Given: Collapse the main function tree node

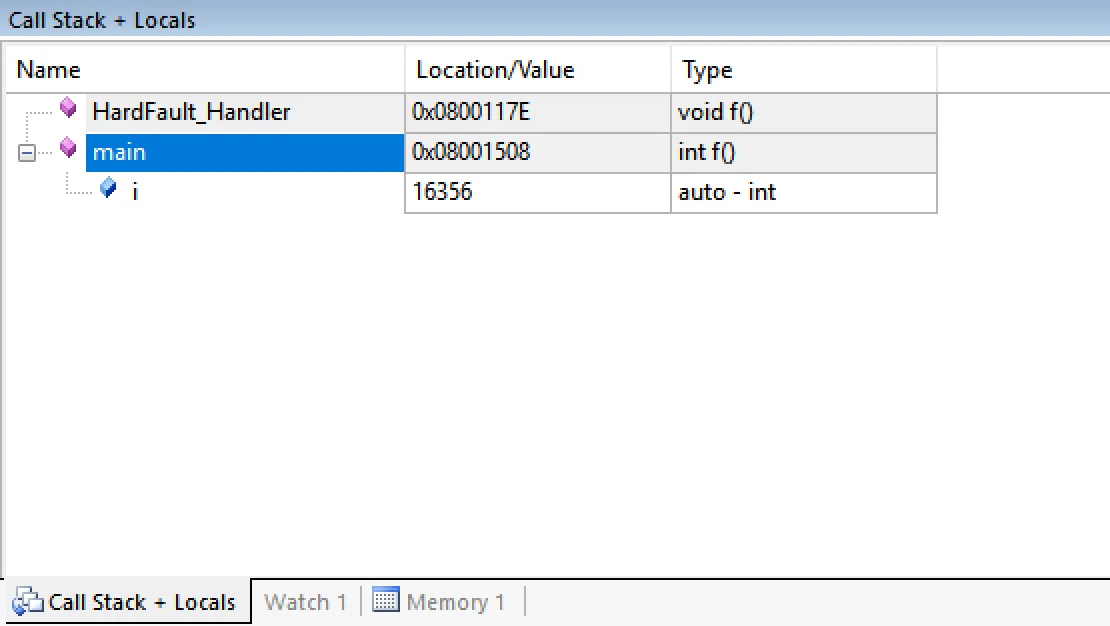Looking at the screenshot, I should (26, 153).
